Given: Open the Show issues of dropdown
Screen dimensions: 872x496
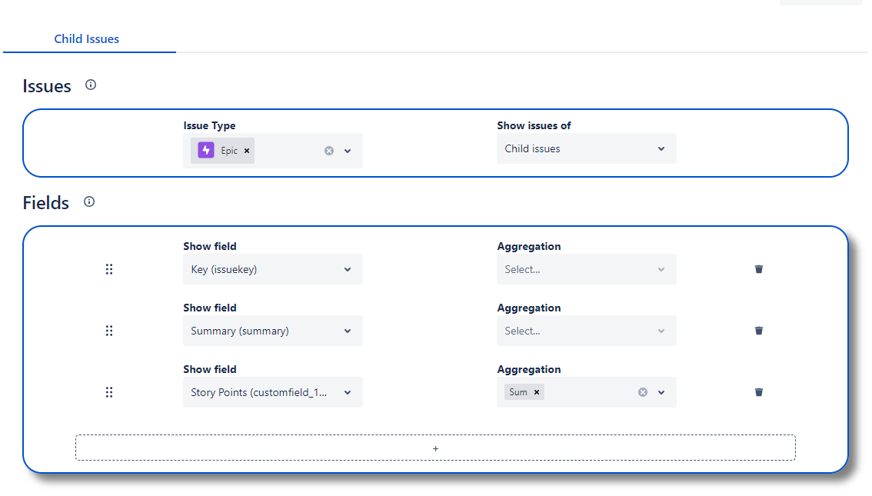Looking at the screenshot, I should [586, 149].
